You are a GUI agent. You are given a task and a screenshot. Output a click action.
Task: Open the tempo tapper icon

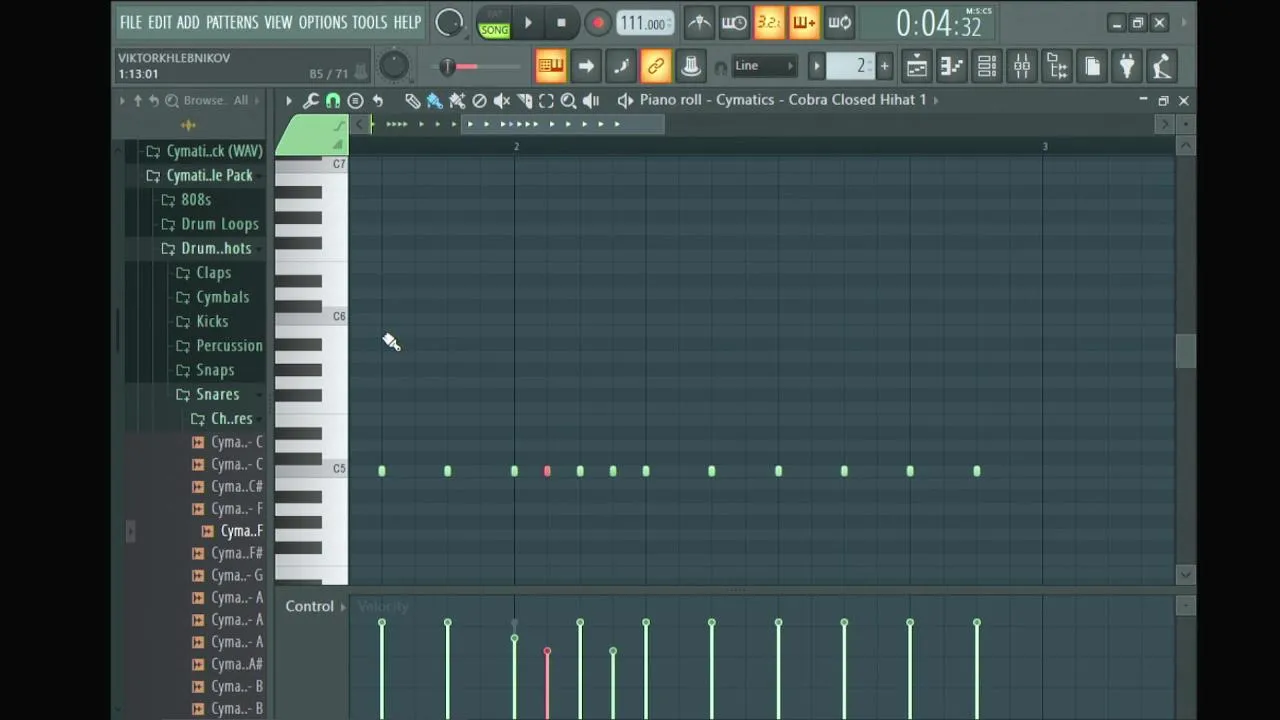coord(1161,67)
